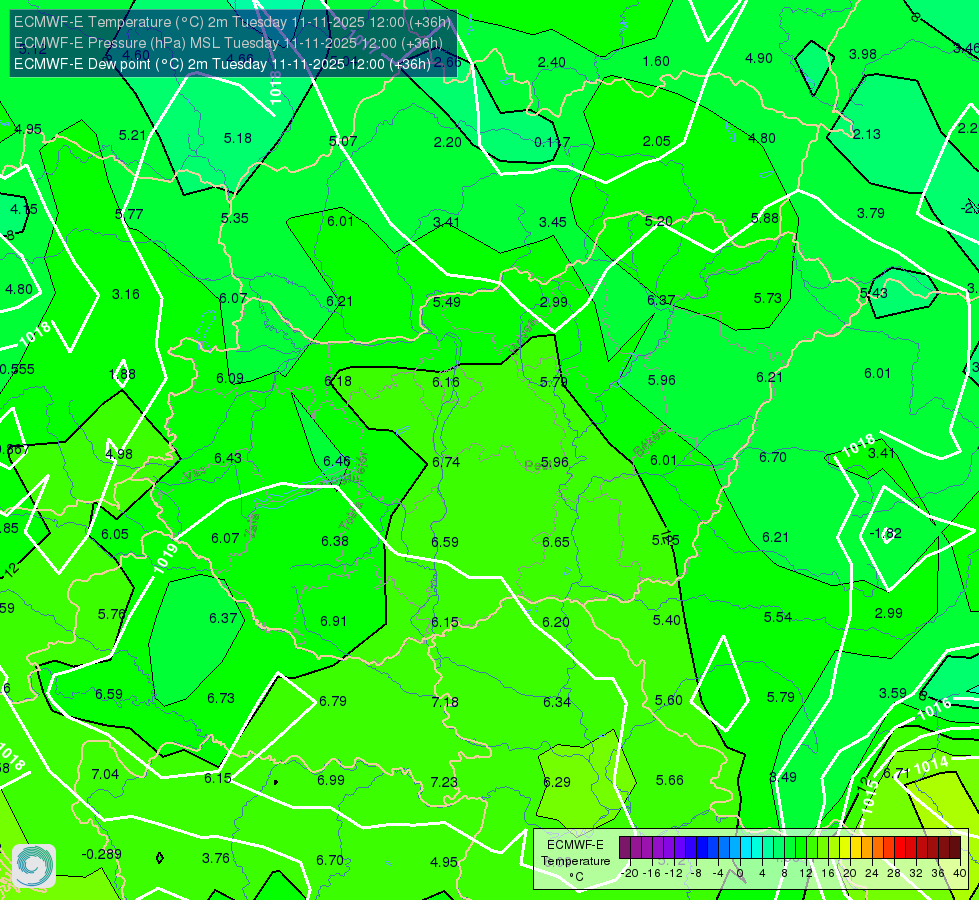Click the 1014 isobar label

(x=931, y=764)
